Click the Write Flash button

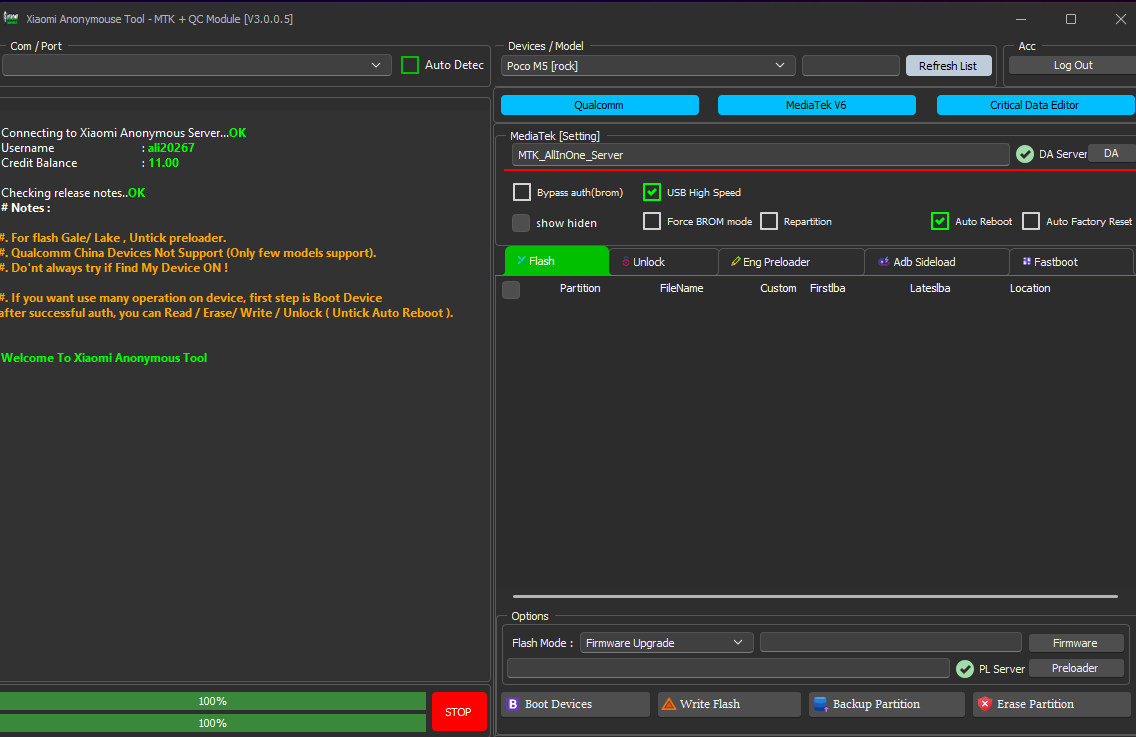pyautogui.click(x=729, y=704)
